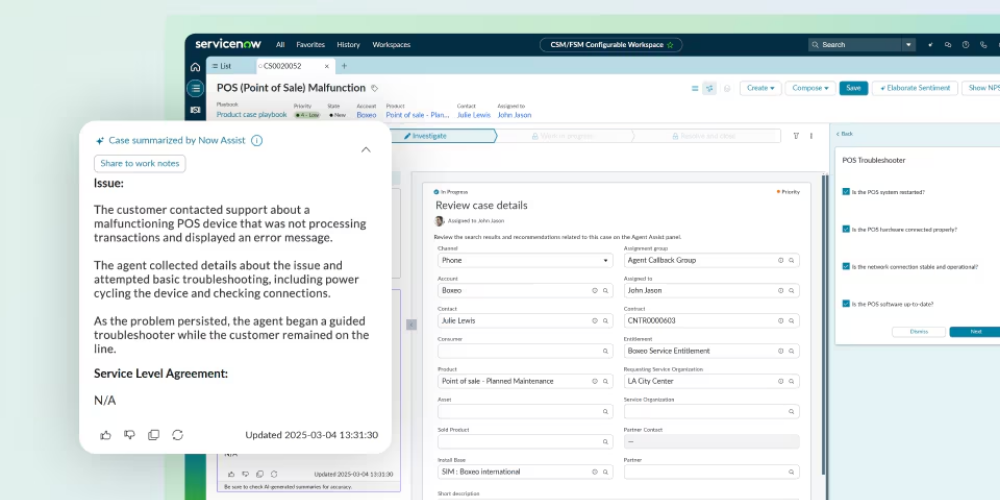Open the Favorites menu
The height and width of the screenshot is (500, 1000).
311,45
